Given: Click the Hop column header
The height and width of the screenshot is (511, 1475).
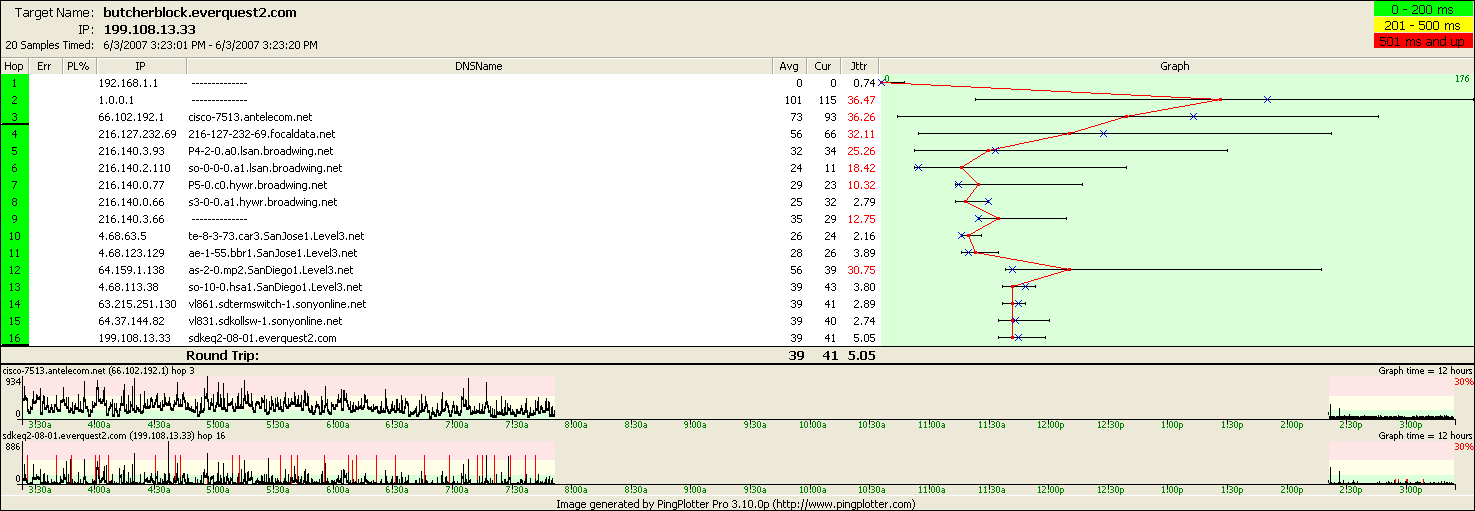Looking at the screenshot, I should pos(14,66).
